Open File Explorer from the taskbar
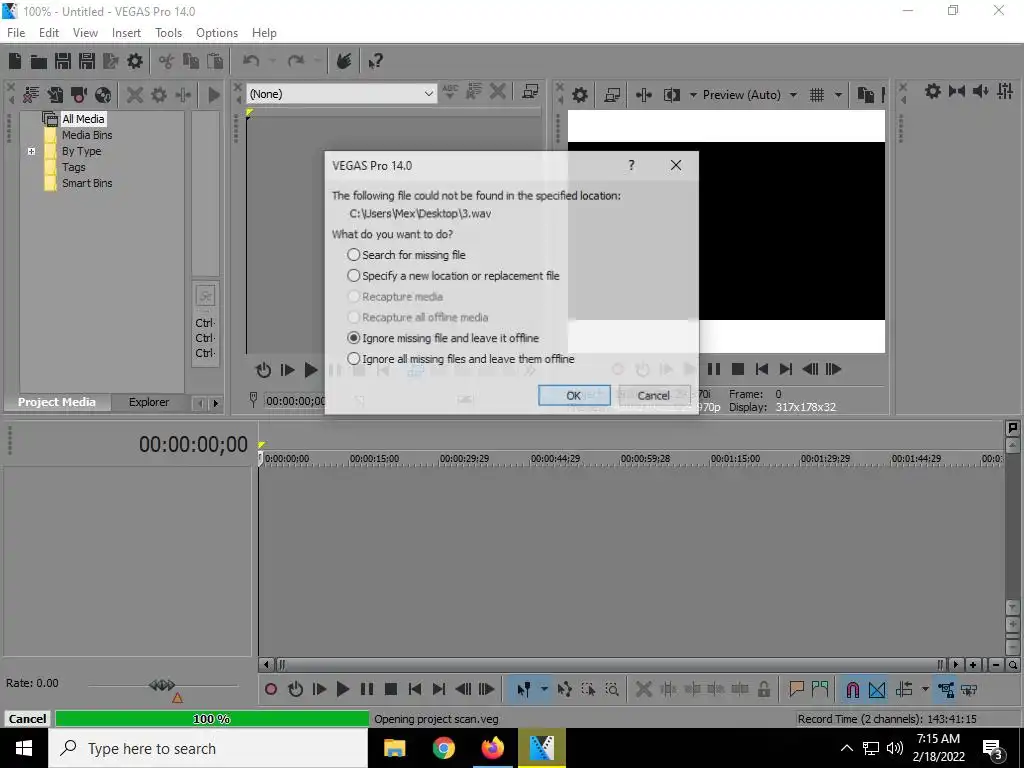Screen dimensions: 1024x768 pos(394,748)
